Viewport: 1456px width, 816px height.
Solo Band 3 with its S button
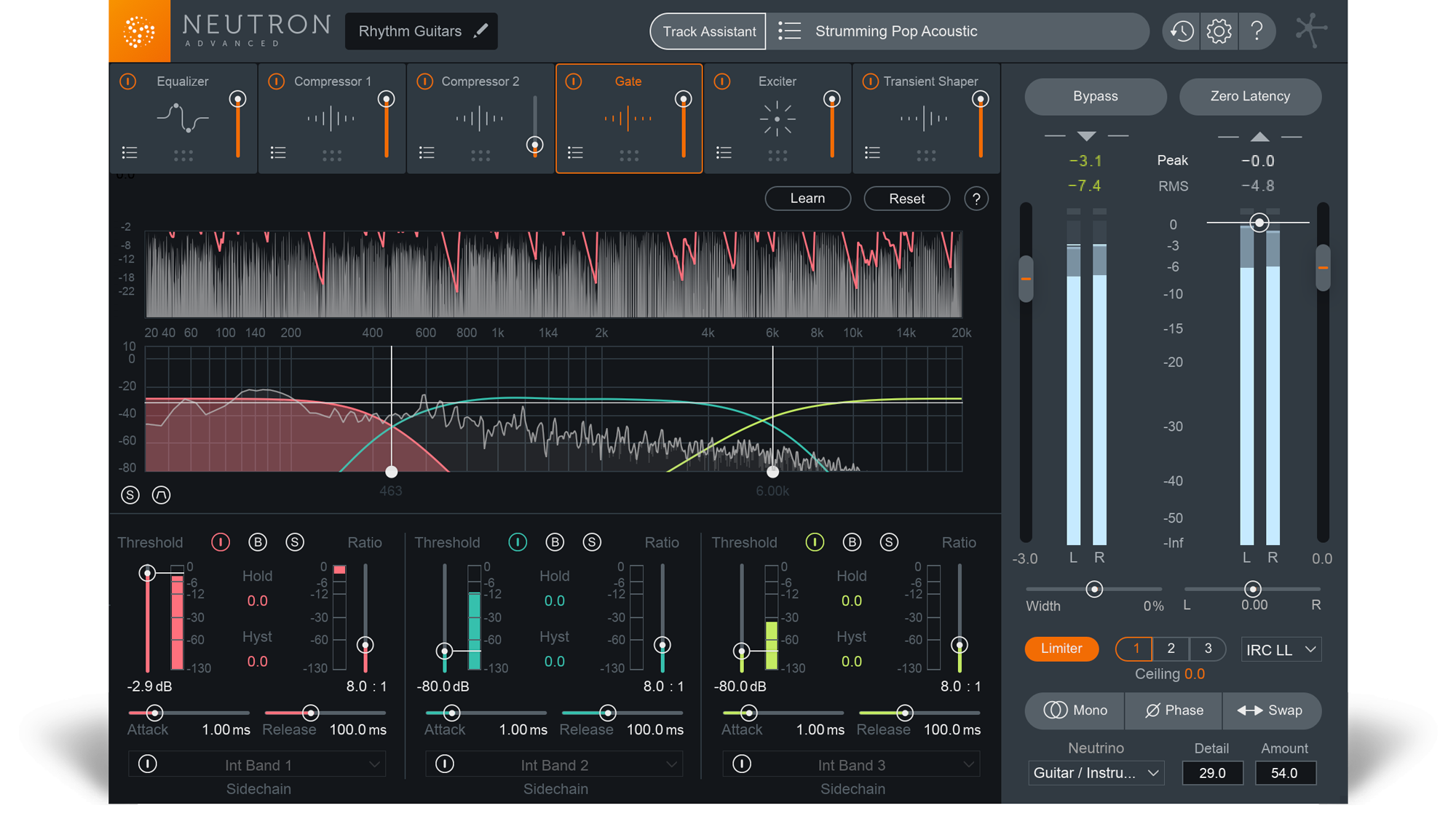point(889,542)
